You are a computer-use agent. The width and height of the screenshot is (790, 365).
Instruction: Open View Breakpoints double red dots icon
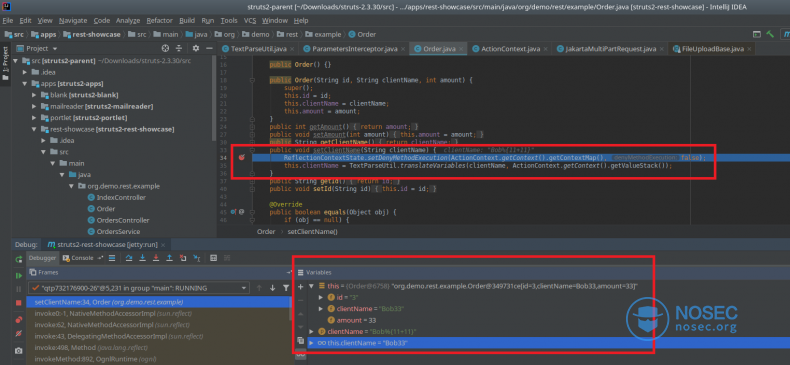19,320
